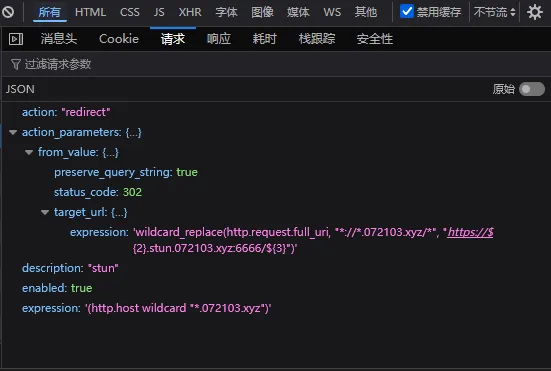Open the 不节流 throttling dropdown
The image size is (551, 371).
(x=494, y=12)
